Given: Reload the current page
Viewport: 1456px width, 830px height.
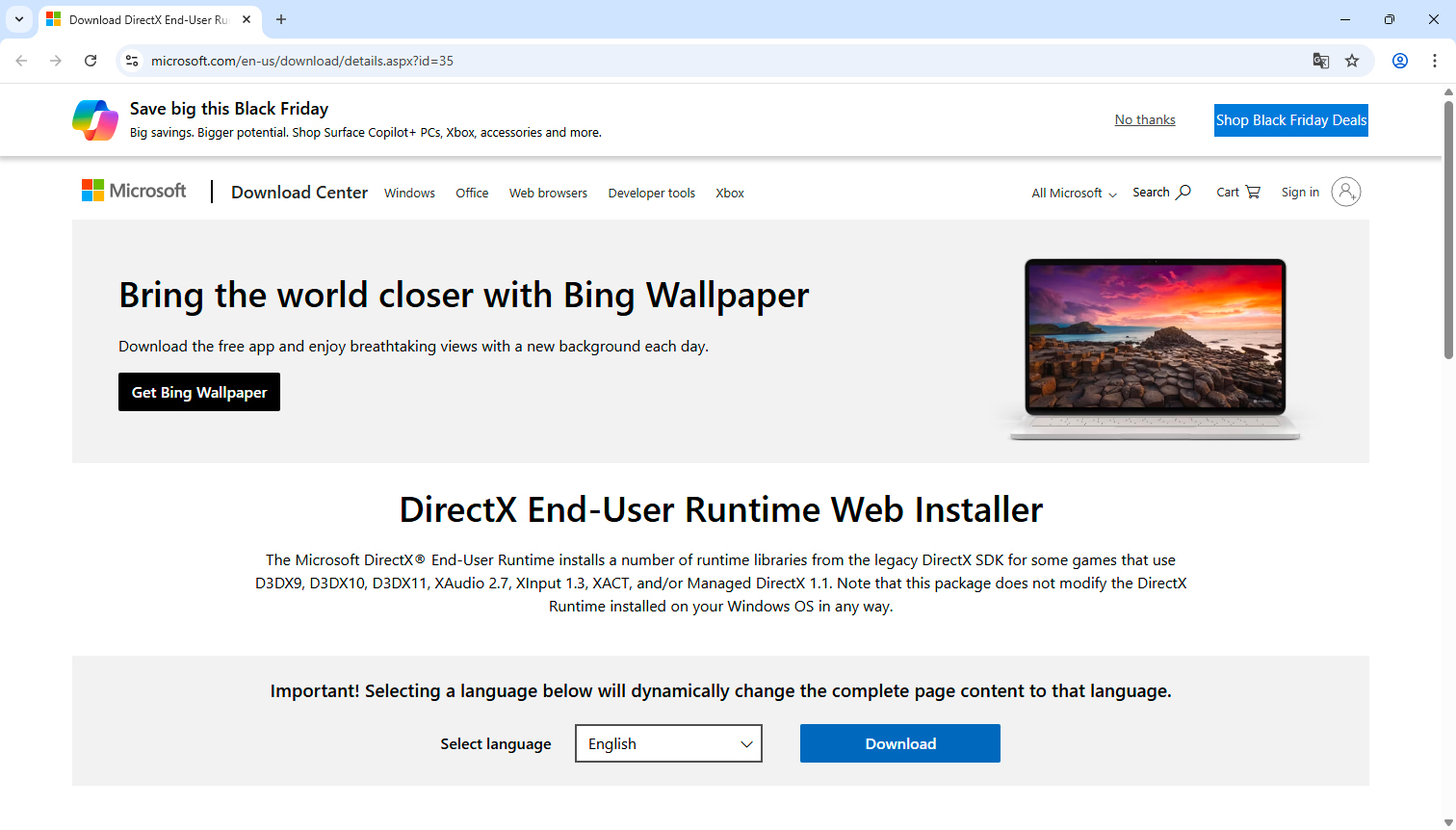Looking at the screenshot, I should click(x=91, y=61).
